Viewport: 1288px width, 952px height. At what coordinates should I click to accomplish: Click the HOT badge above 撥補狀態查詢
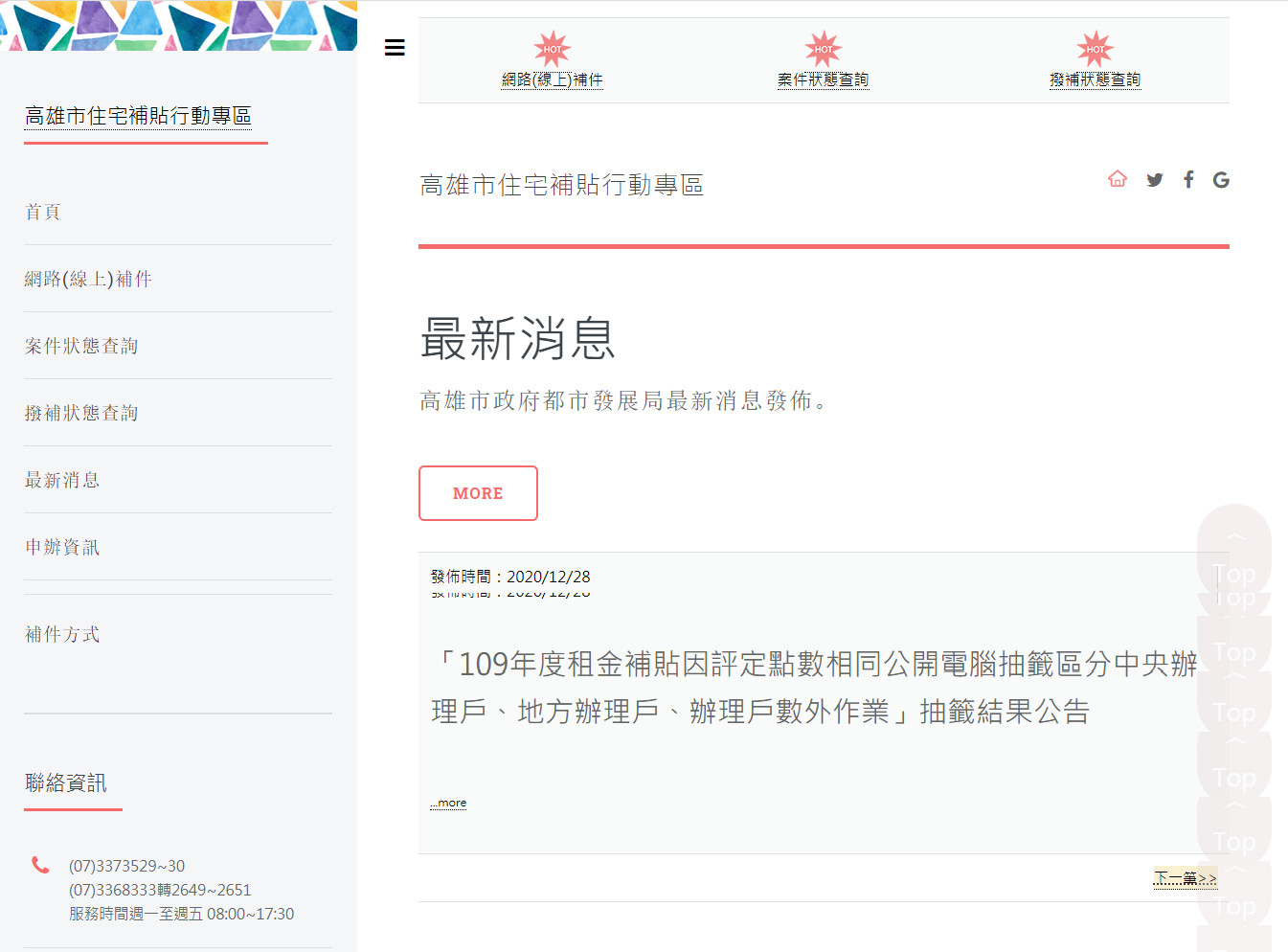pos(1096,50)
